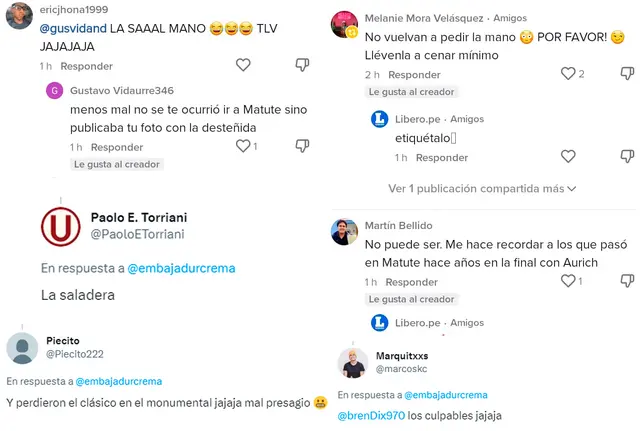Open Piecito's avatar
Image resolution: width=640 pixels, height=431 pixels.
tap(23, 348)
